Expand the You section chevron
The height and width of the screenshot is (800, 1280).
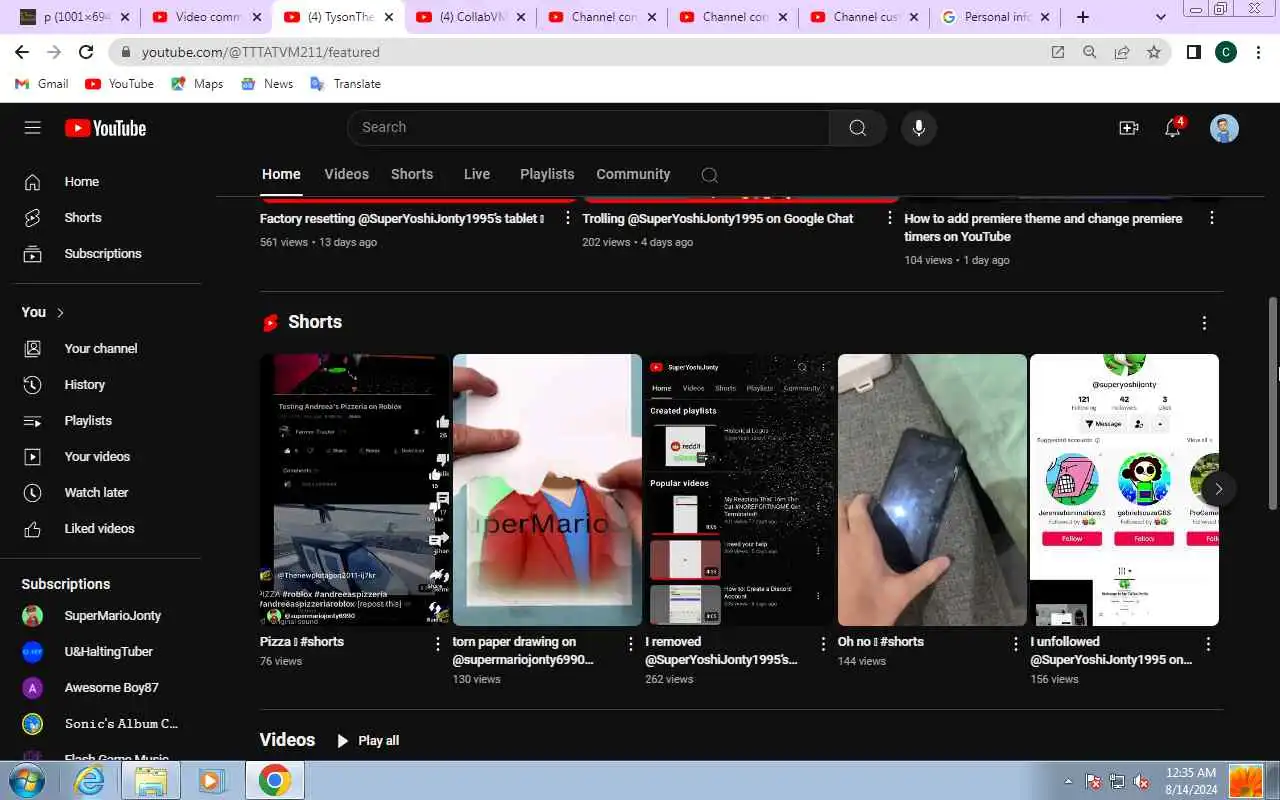(60, 313)
